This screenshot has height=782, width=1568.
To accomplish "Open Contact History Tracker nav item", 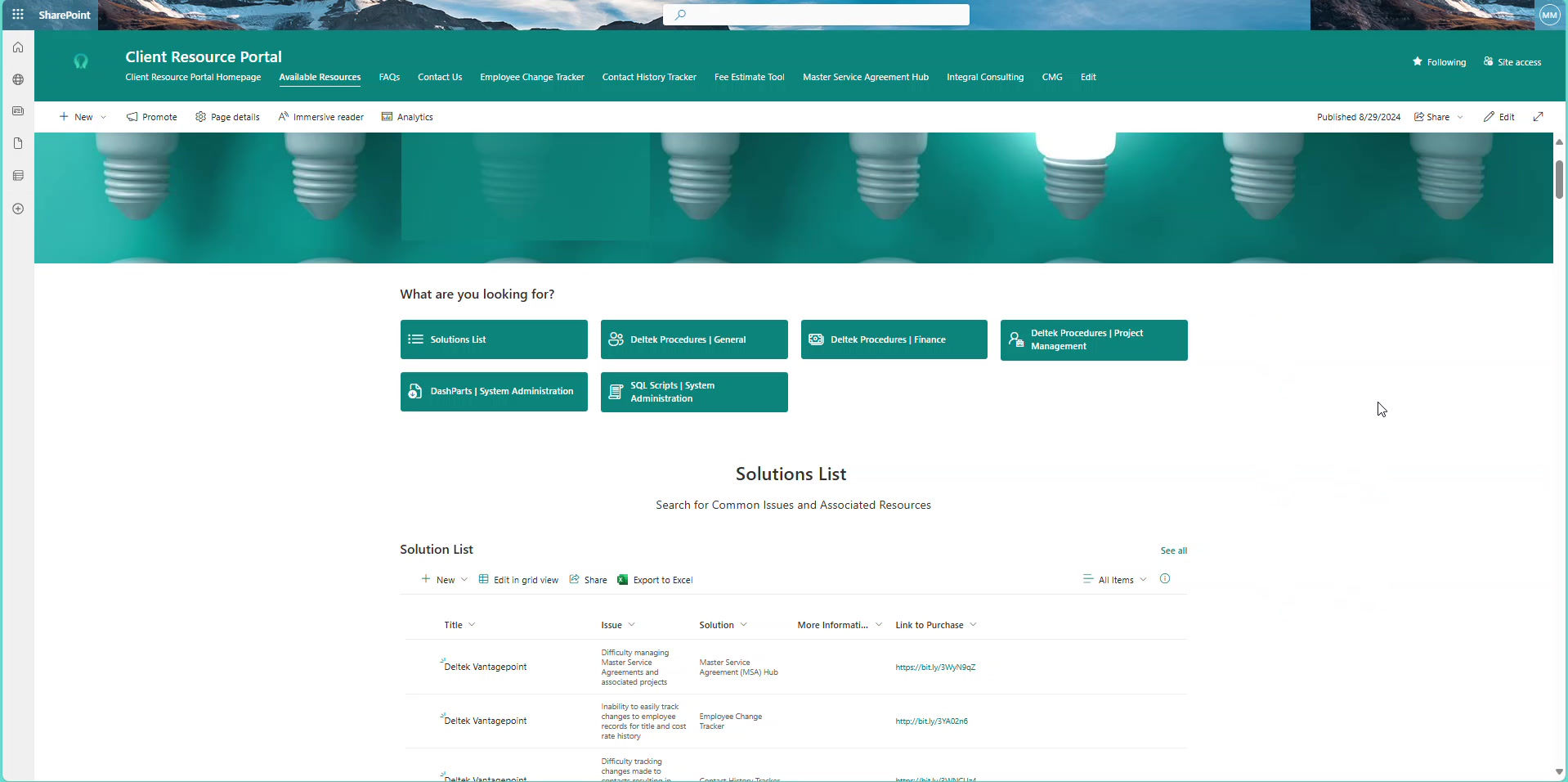I will coord(649,77).
